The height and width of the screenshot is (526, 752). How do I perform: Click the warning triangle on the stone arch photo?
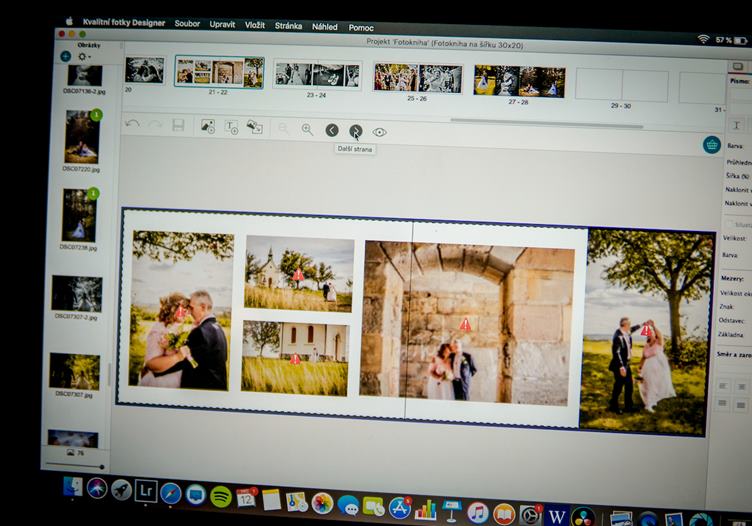465,325
